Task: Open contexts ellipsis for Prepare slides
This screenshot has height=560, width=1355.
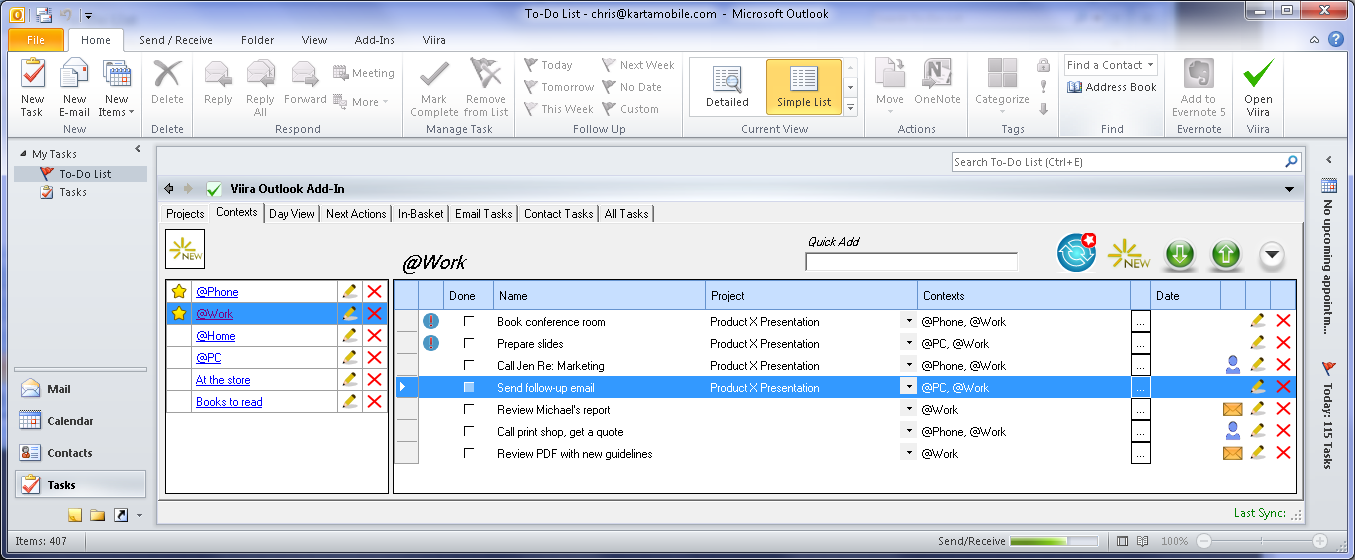Action: tap(1141, 343)
